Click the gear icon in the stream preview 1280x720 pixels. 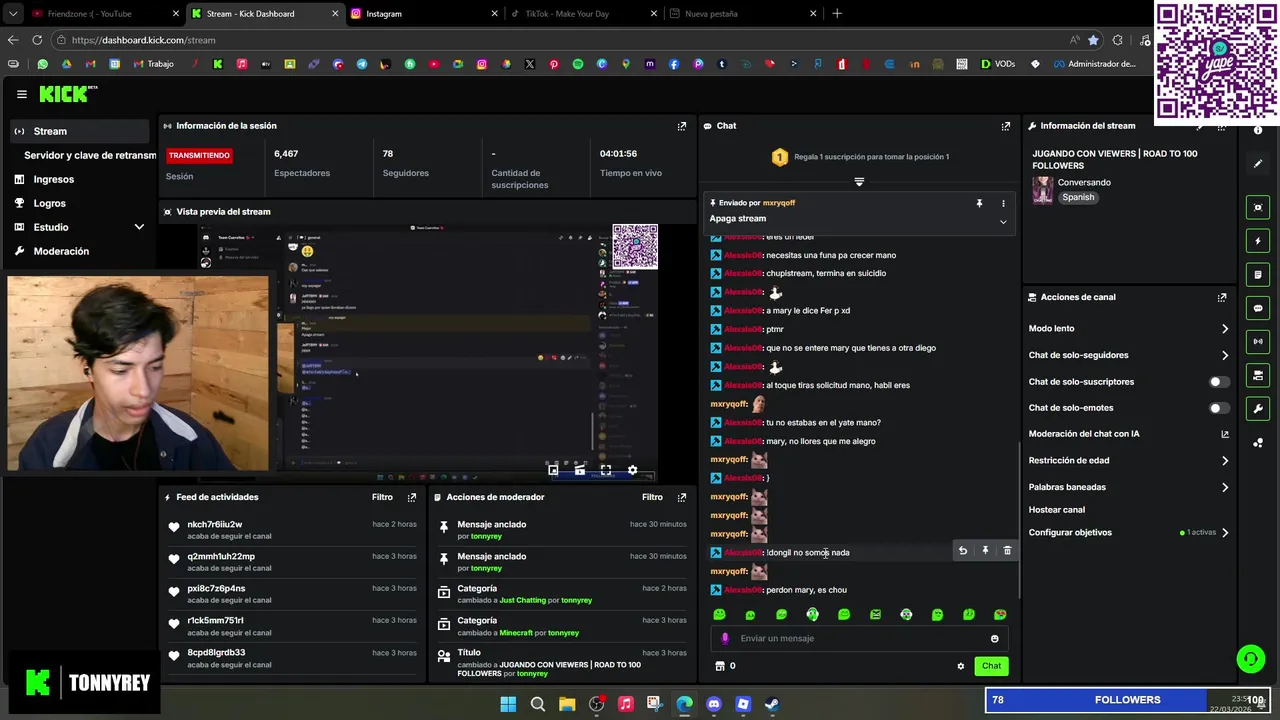point(632,469)
